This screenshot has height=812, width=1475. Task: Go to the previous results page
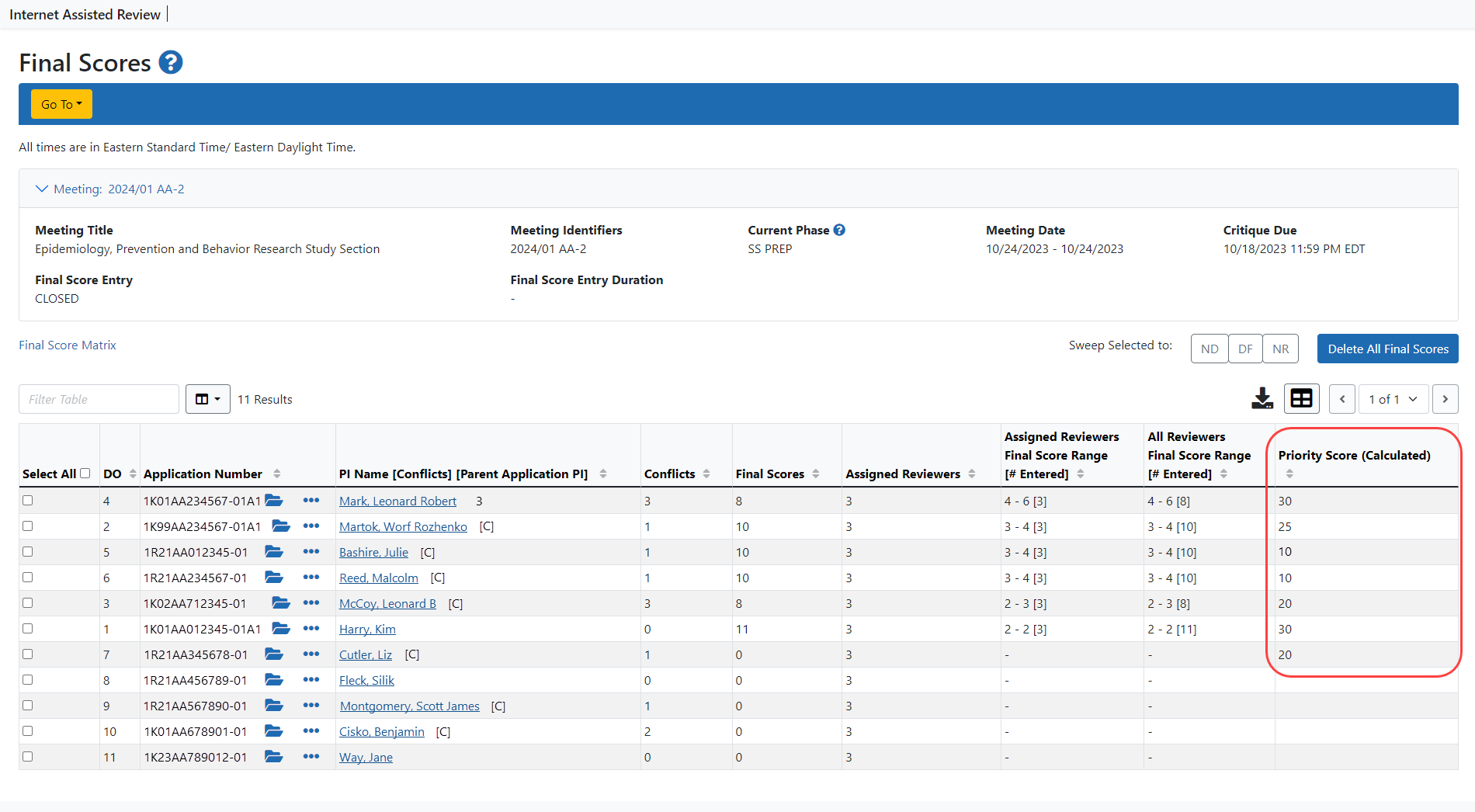[1342, 399]
